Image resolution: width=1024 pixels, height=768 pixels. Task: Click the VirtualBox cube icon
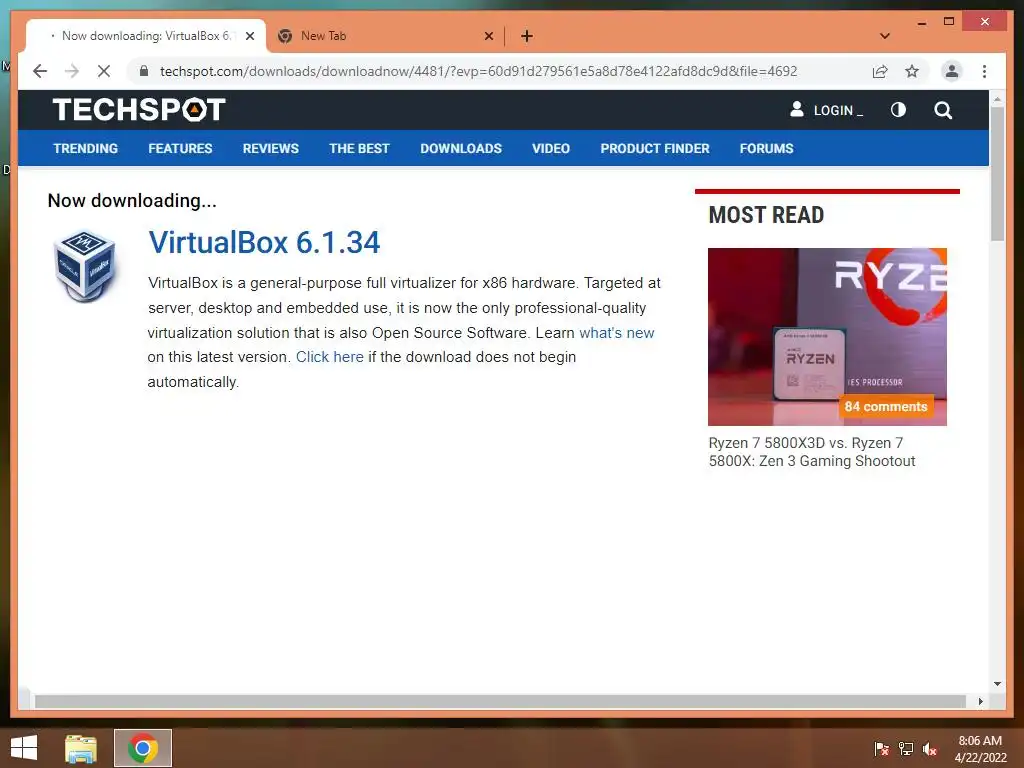click(85, 266)
